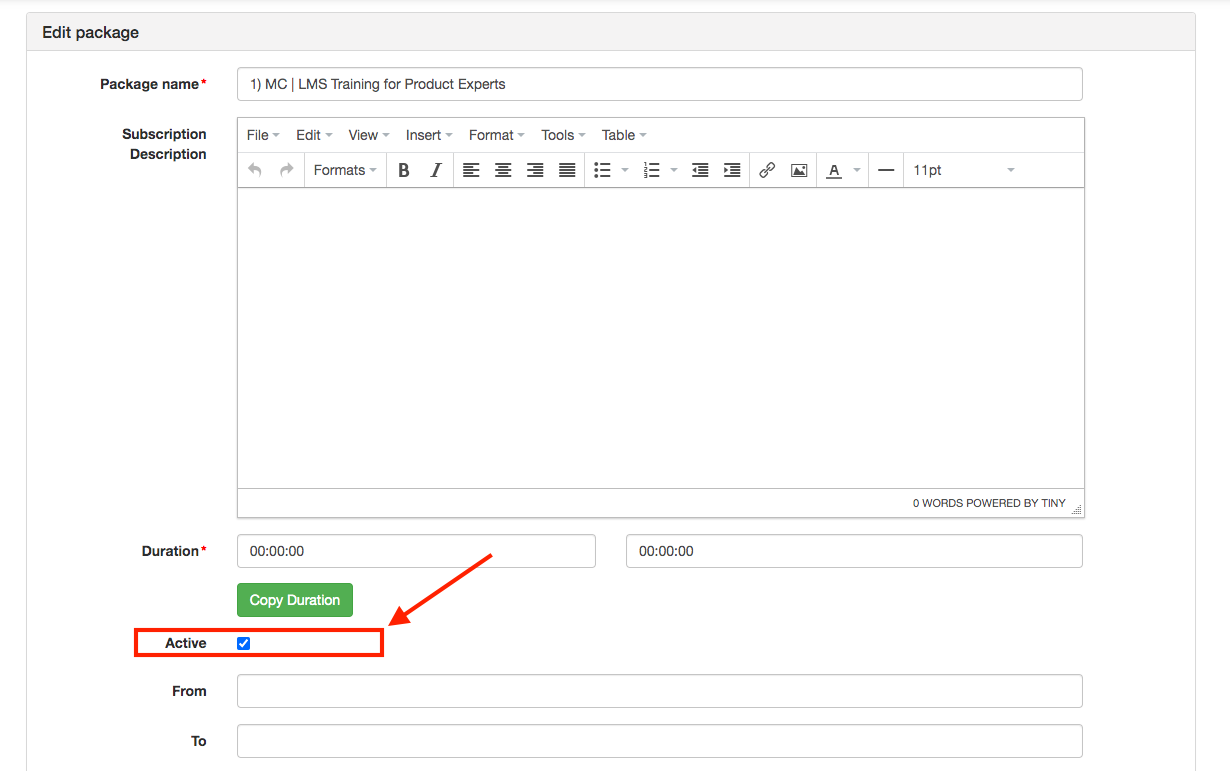Click the second Duration field
This screenshot has height=771, width=1230.
pyautogui.click(x=854, y=551)
